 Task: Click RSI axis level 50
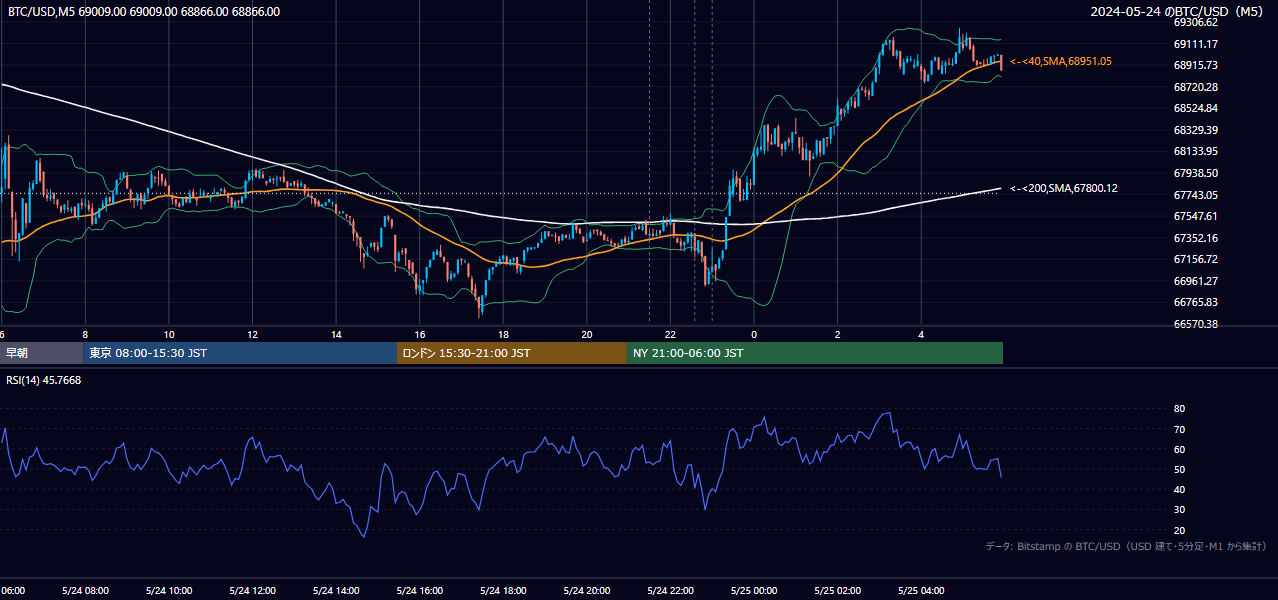click(x=1179, y=469)
